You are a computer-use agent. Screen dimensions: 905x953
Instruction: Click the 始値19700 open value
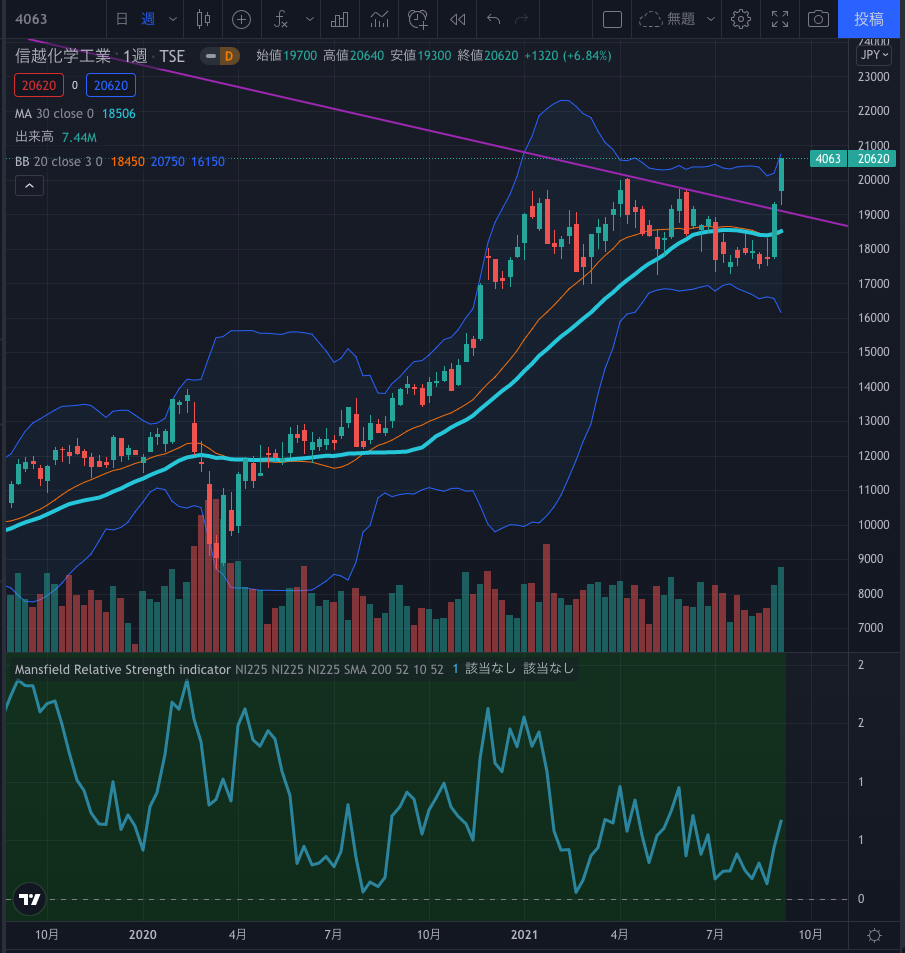286,56
